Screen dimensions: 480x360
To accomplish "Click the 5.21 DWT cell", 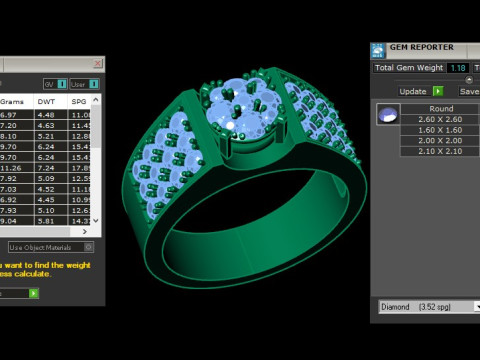I will coord(51,136).
